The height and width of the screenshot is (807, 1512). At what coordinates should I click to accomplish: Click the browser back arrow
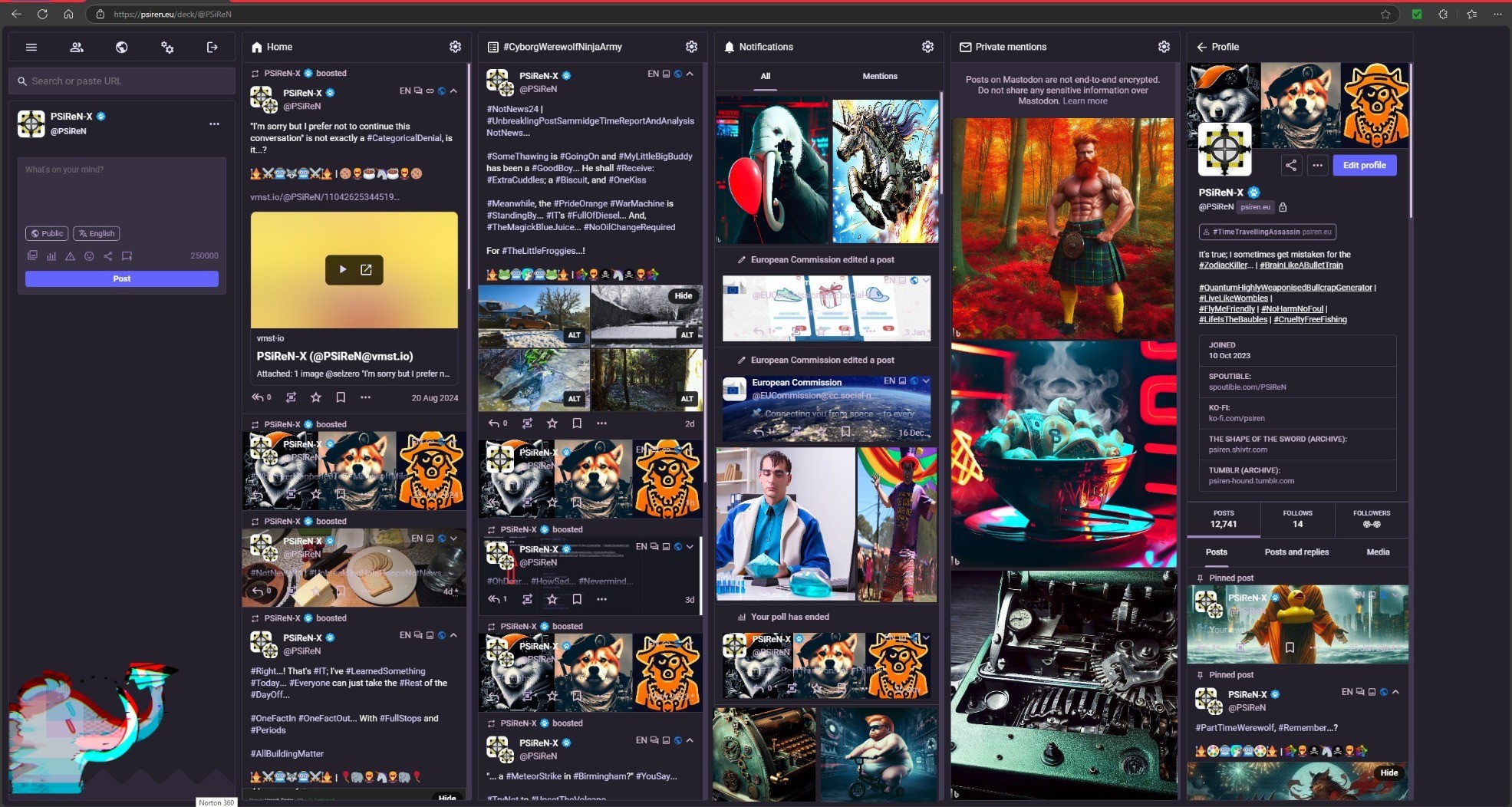(16, 14)
